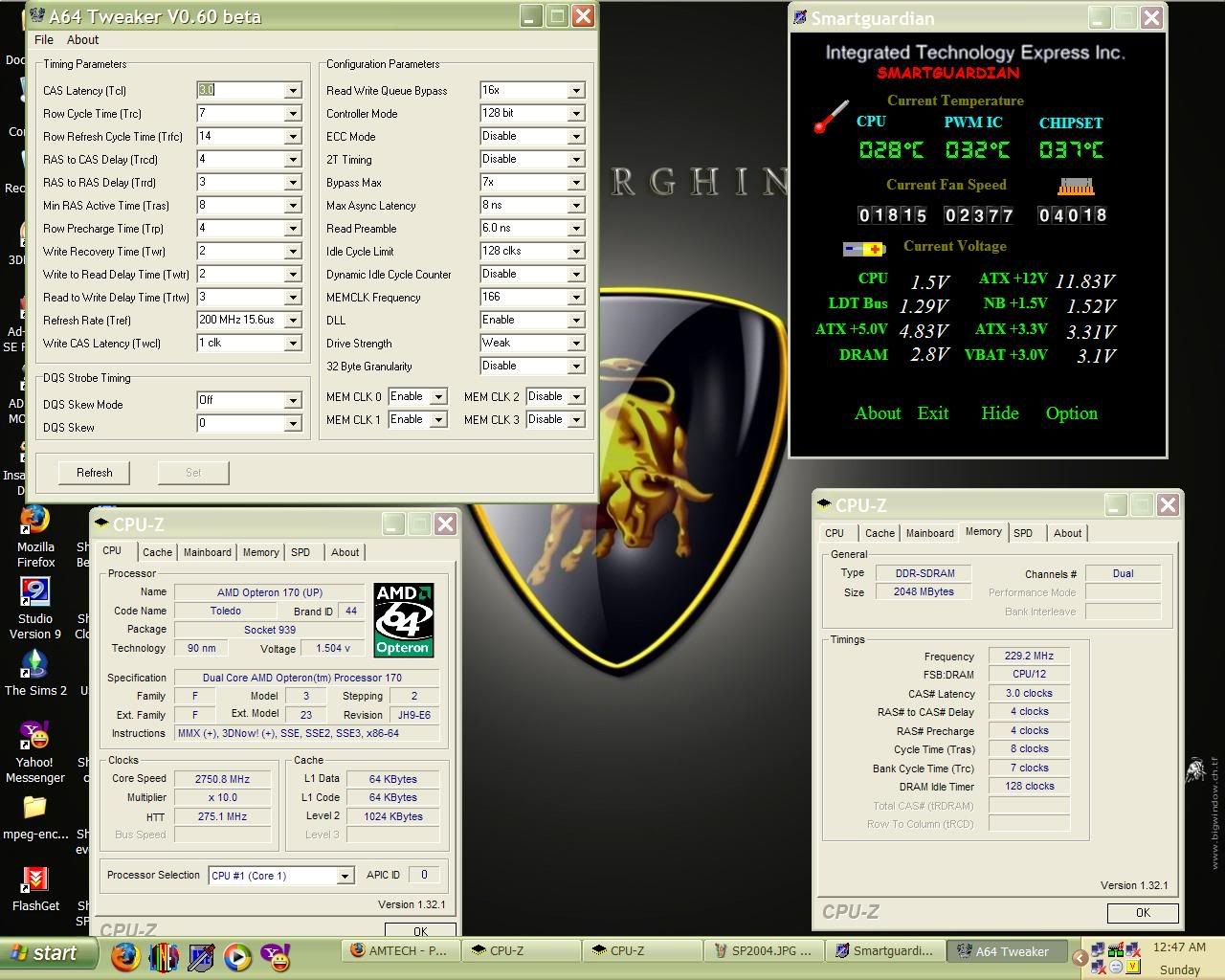Open SPD tab in right CPU-Z window
The height and width of the screenshot is (980, 1225).
click(x=1023, y=533)
